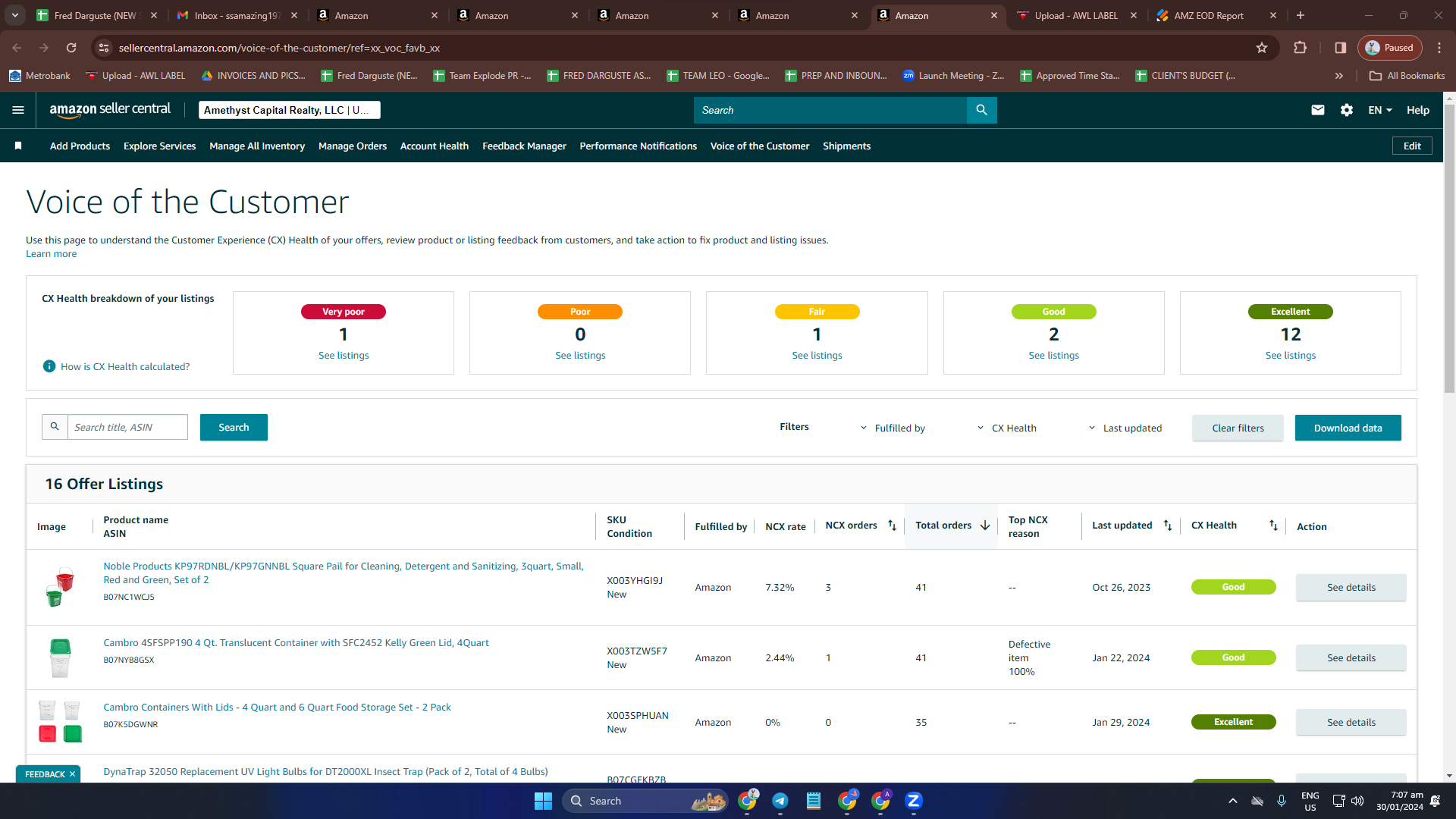The image size is (1456, 819).
Task: Click the site info icon in address bar
Action: [x=104, y=48]
